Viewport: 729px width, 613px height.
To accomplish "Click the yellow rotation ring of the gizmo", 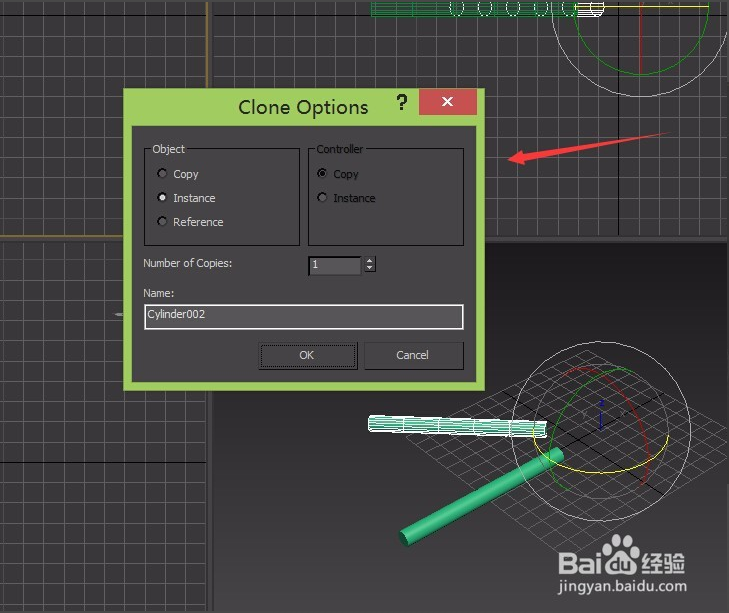I will tap(602, 471).
